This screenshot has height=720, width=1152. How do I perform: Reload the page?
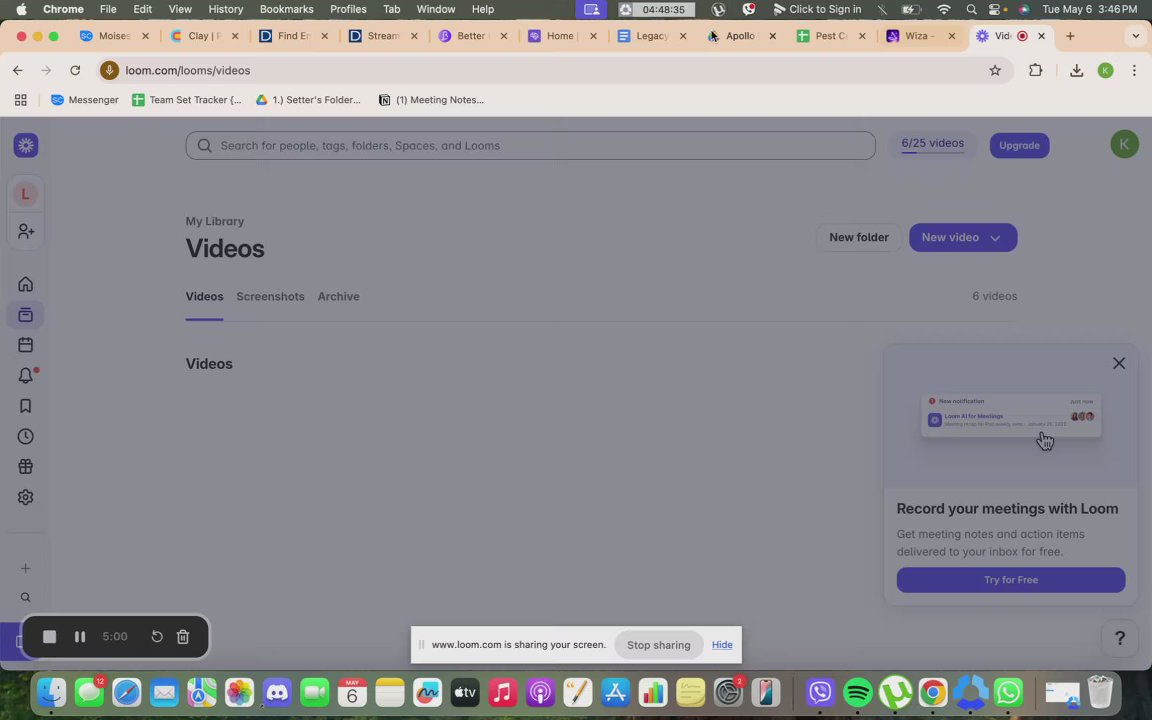[x=75, y=71]
